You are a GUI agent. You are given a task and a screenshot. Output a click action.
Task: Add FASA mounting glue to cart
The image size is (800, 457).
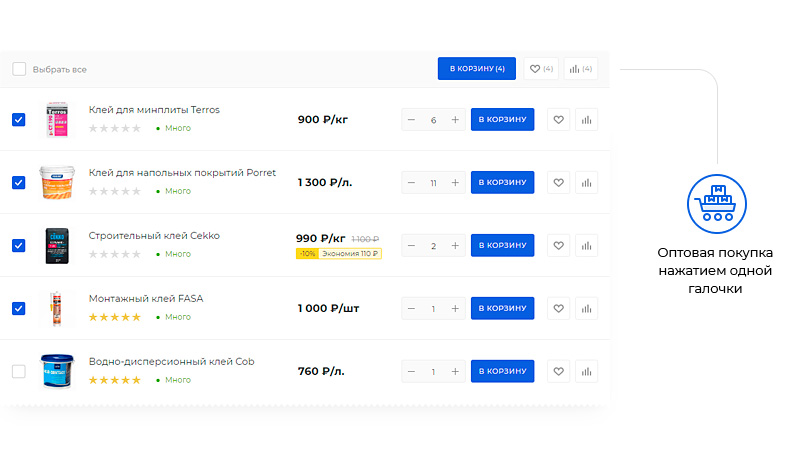pos(502,308)
